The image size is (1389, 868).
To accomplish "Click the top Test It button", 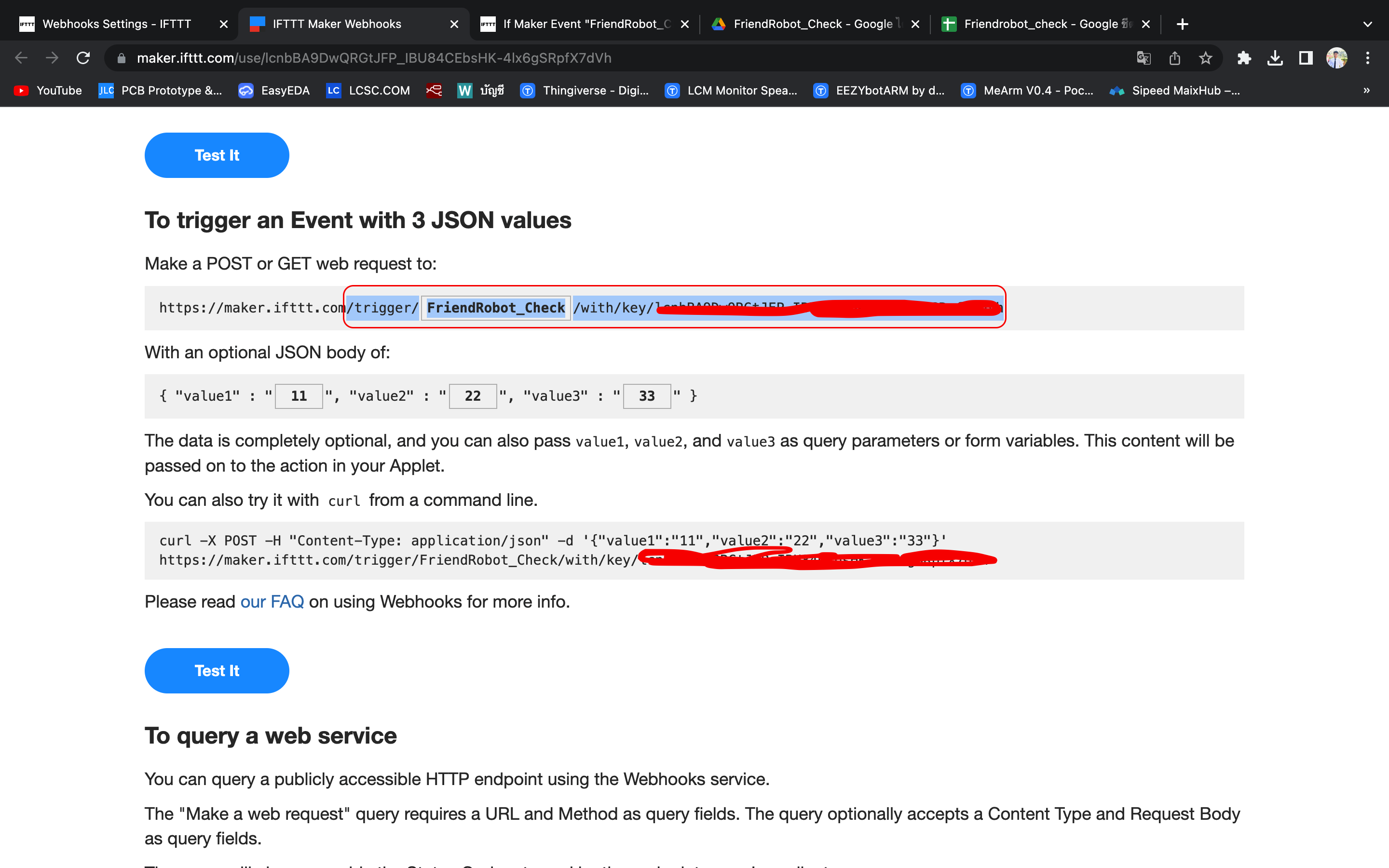I will click(x=217, y=155).
